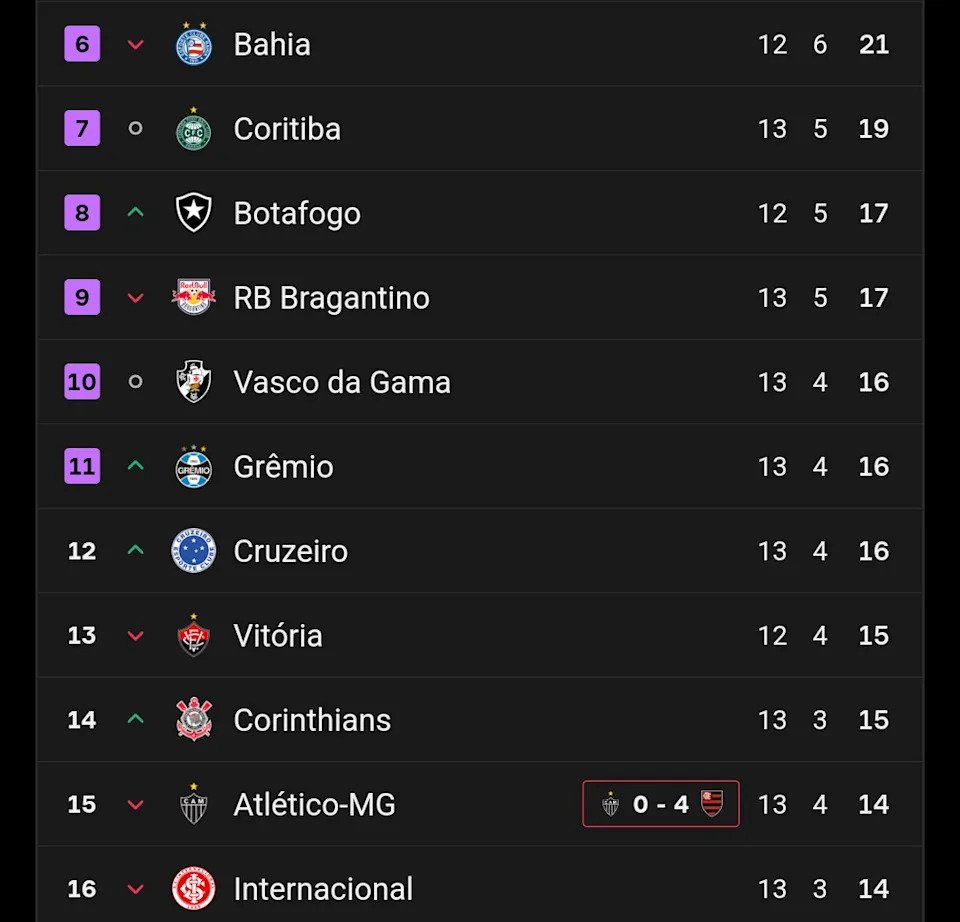Click the red down arrow beside Bahia
960x922 pixels.
[x=136, y=45]
